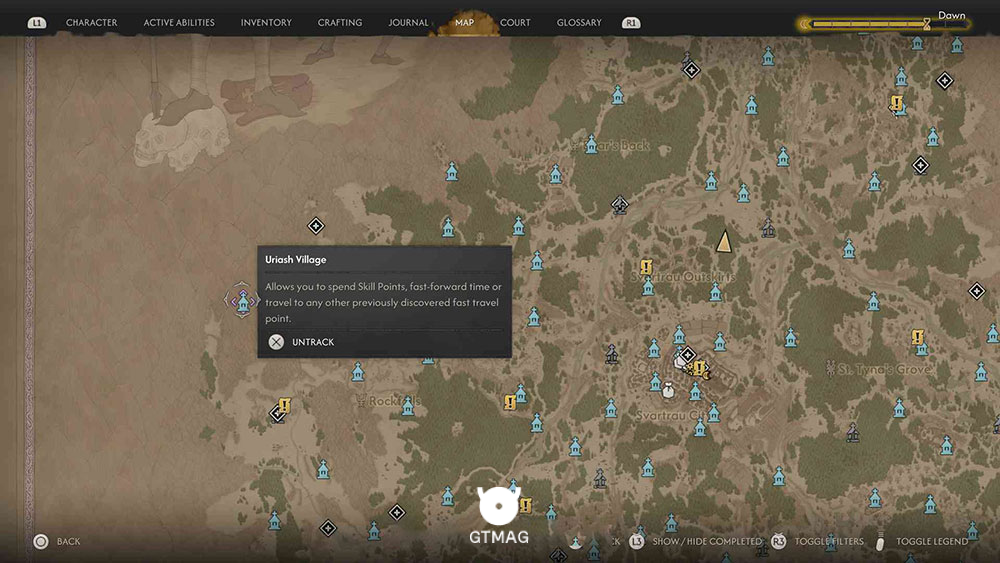Open the Glossary tab

(579, 22)
